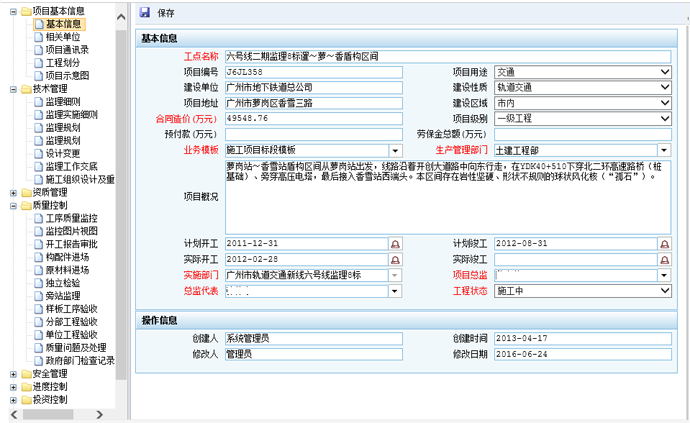This screenshot has width=690, height=423.
Task: Open the 工程状态 dropdown
Action: coord(665,291)
